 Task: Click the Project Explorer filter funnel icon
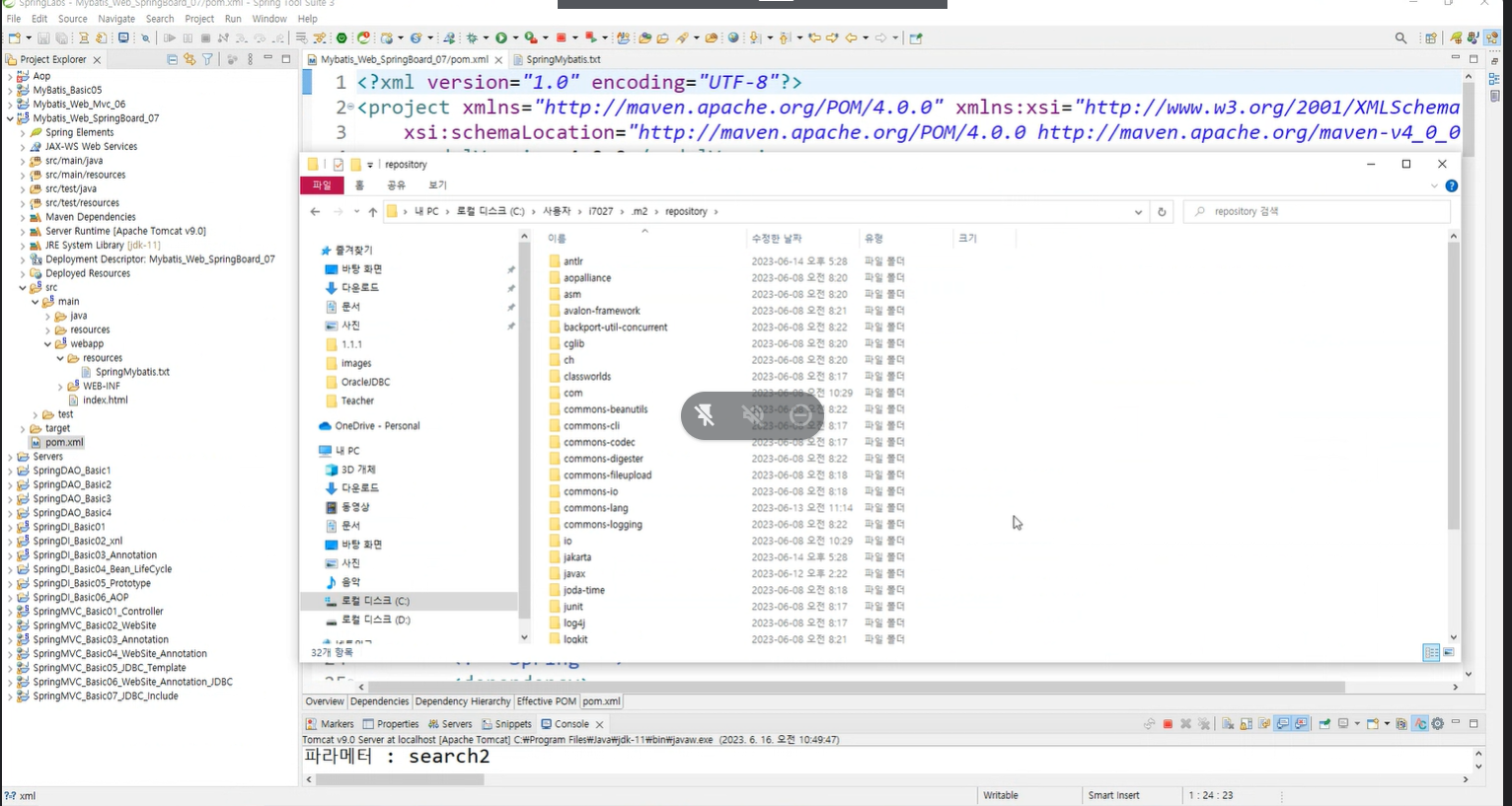[x=207, y=59]
